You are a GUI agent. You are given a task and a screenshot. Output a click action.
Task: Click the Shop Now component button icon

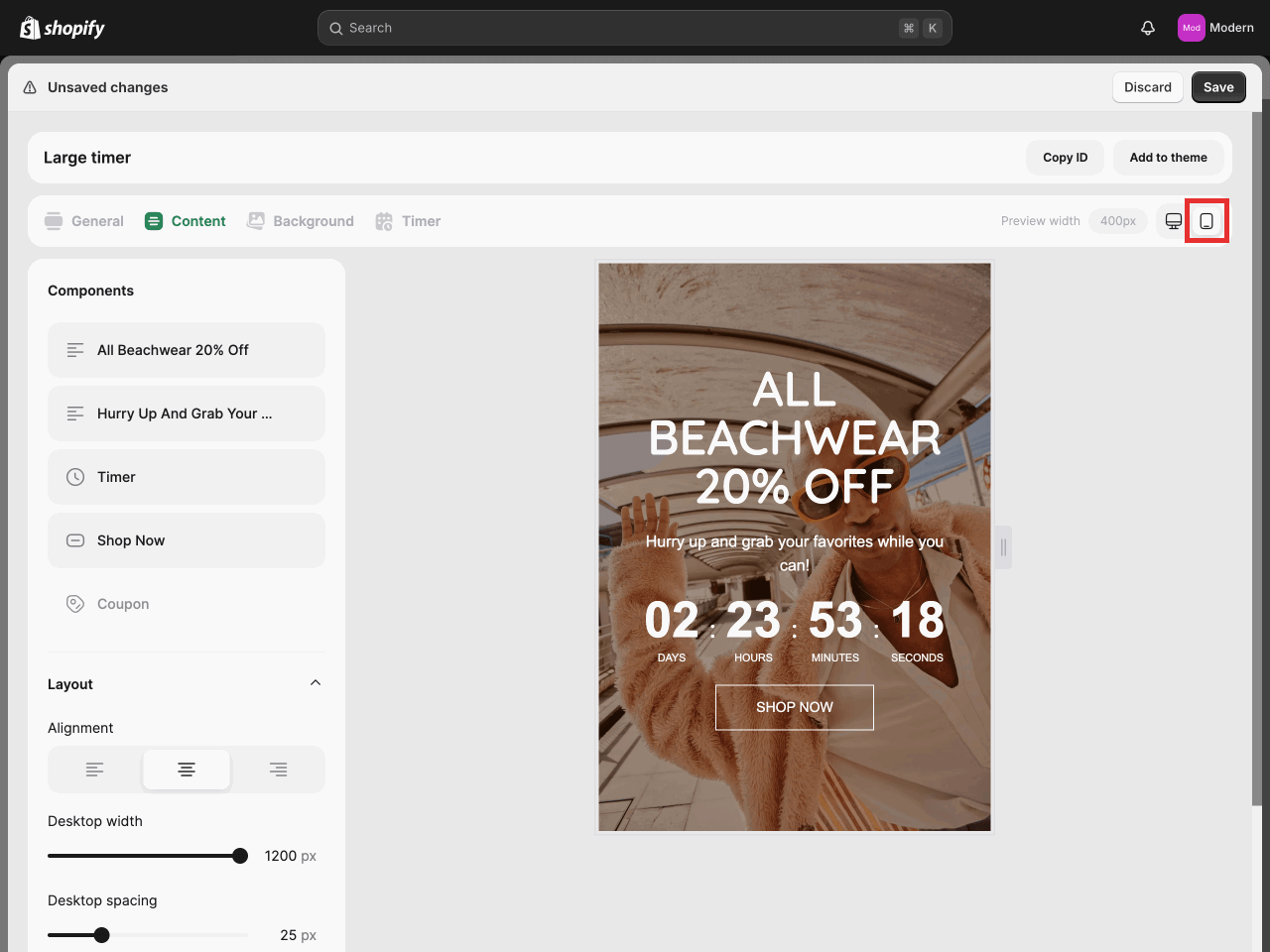75,540
